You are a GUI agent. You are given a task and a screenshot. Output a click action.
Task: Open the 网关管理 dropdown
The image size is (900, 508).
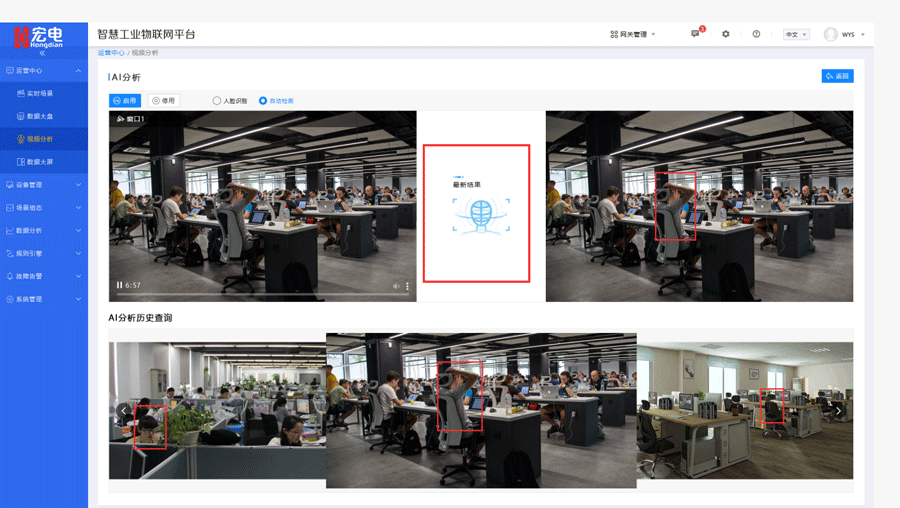pyautogui.click(x=632, y=34)
